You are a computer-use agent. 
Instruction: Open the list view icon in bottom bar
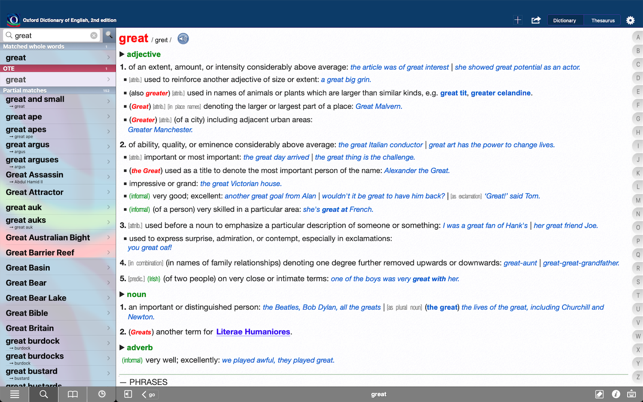coord(14,394)
